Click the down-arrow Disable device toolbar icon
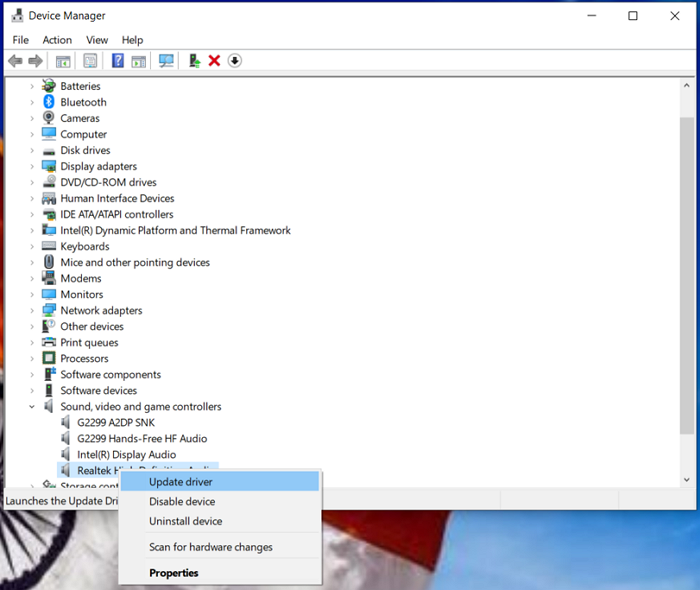This screenshot has height=590, width=700. (x=235, y=61)
